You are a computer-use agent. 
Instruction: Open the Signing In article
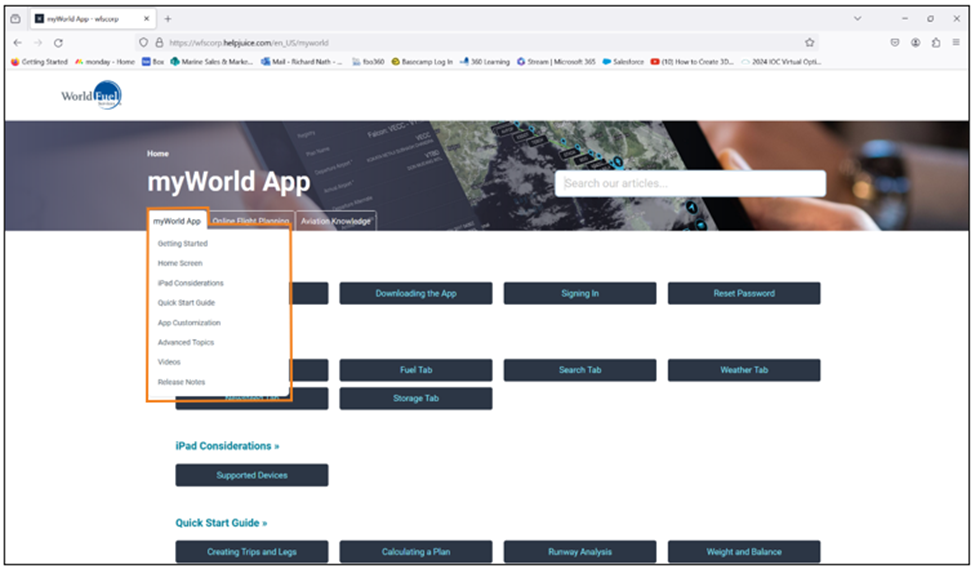(x=580, y=294)
